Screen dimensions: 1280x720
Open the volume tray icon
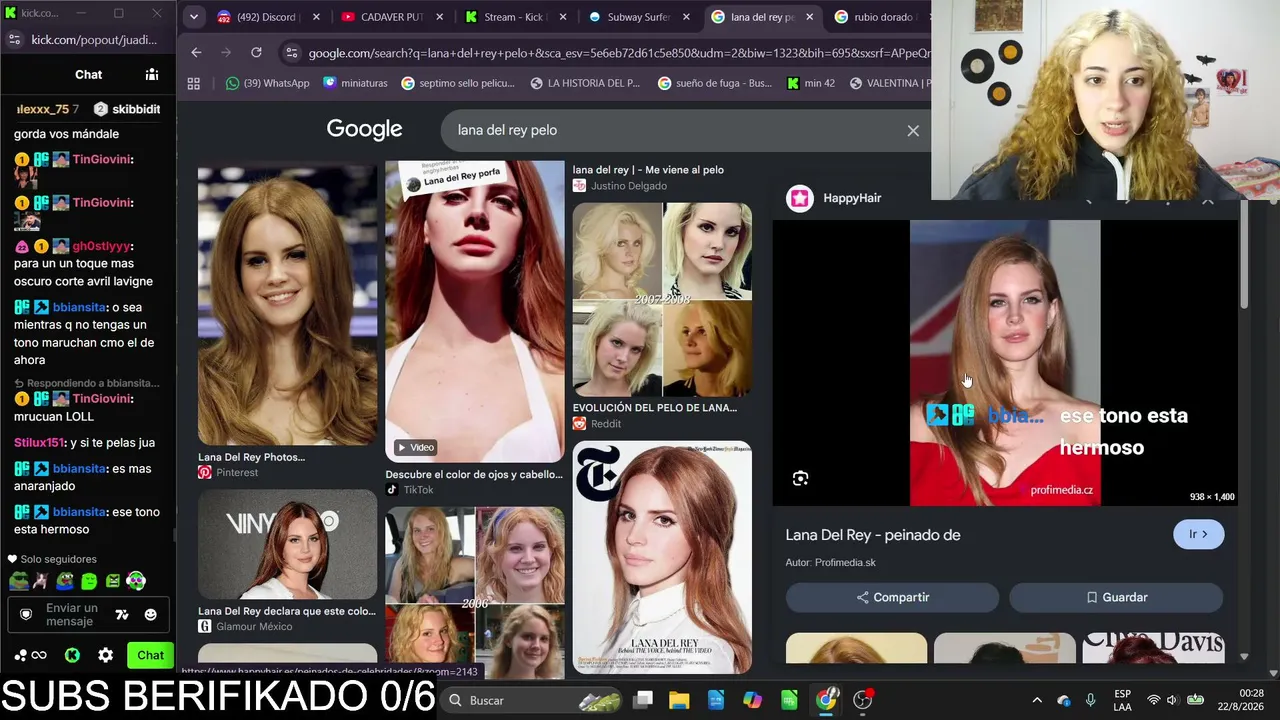1172,700
